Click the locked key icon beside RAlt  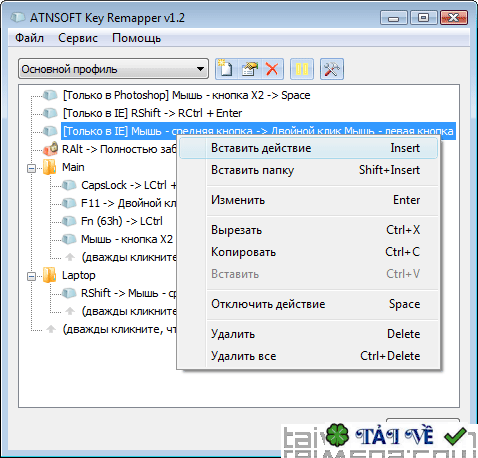click(x=51, y=149)
